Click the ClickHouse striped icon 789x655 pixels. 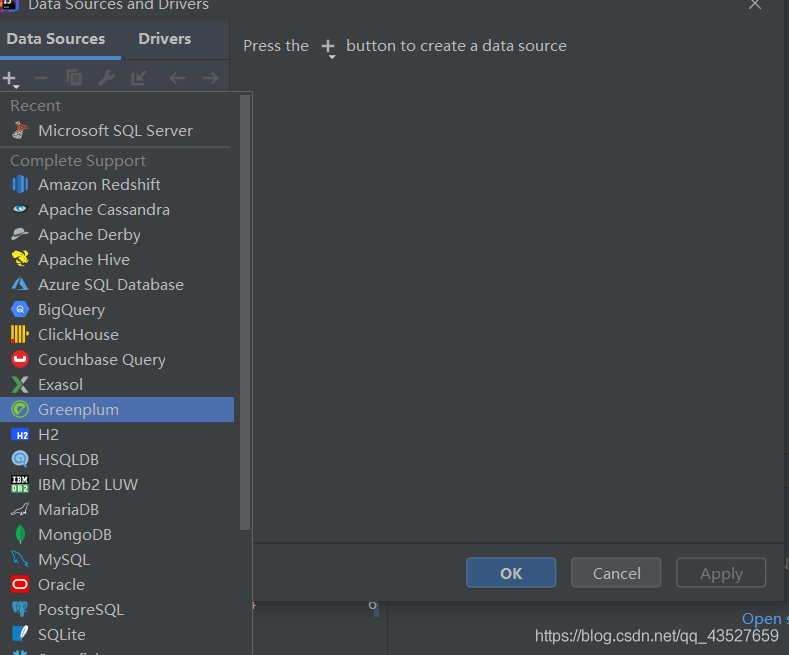pos(20,334)
